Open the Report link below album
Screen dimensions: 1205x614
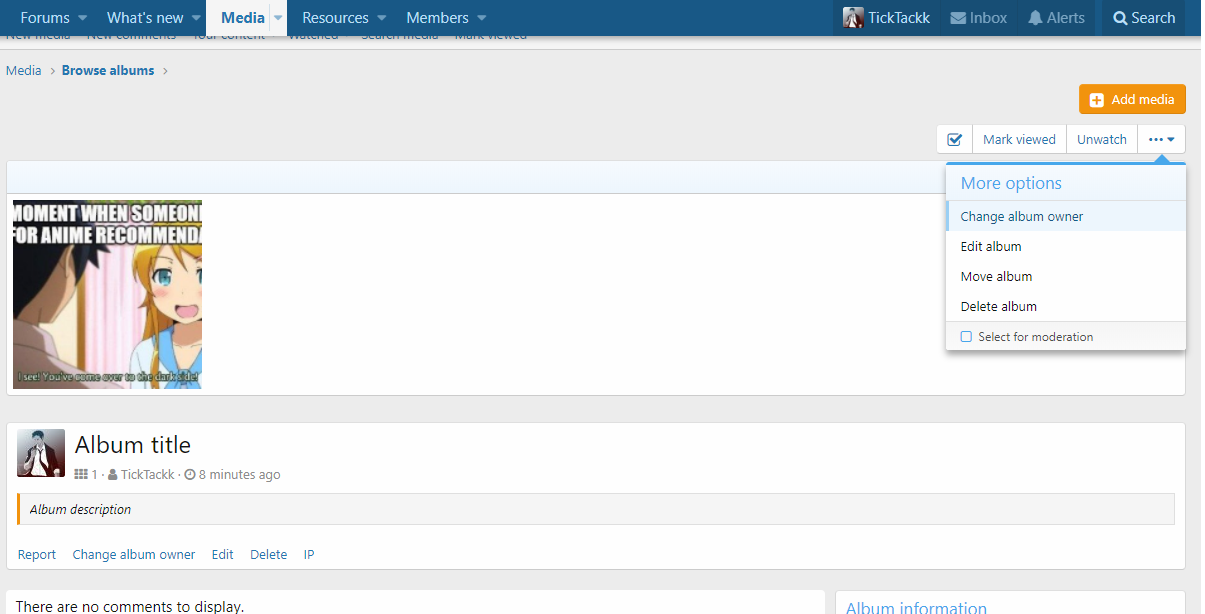coord(37,554)
